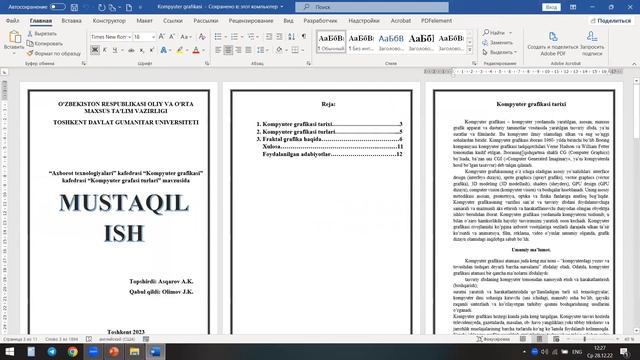
Task: Click the Increase font size icon
Action: [162, 37]
